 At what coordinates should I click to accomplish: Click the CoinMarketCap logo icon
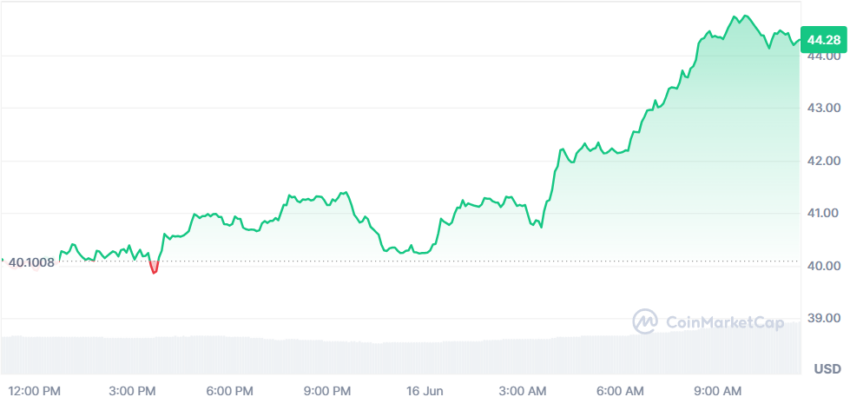(x=645, y=321)
